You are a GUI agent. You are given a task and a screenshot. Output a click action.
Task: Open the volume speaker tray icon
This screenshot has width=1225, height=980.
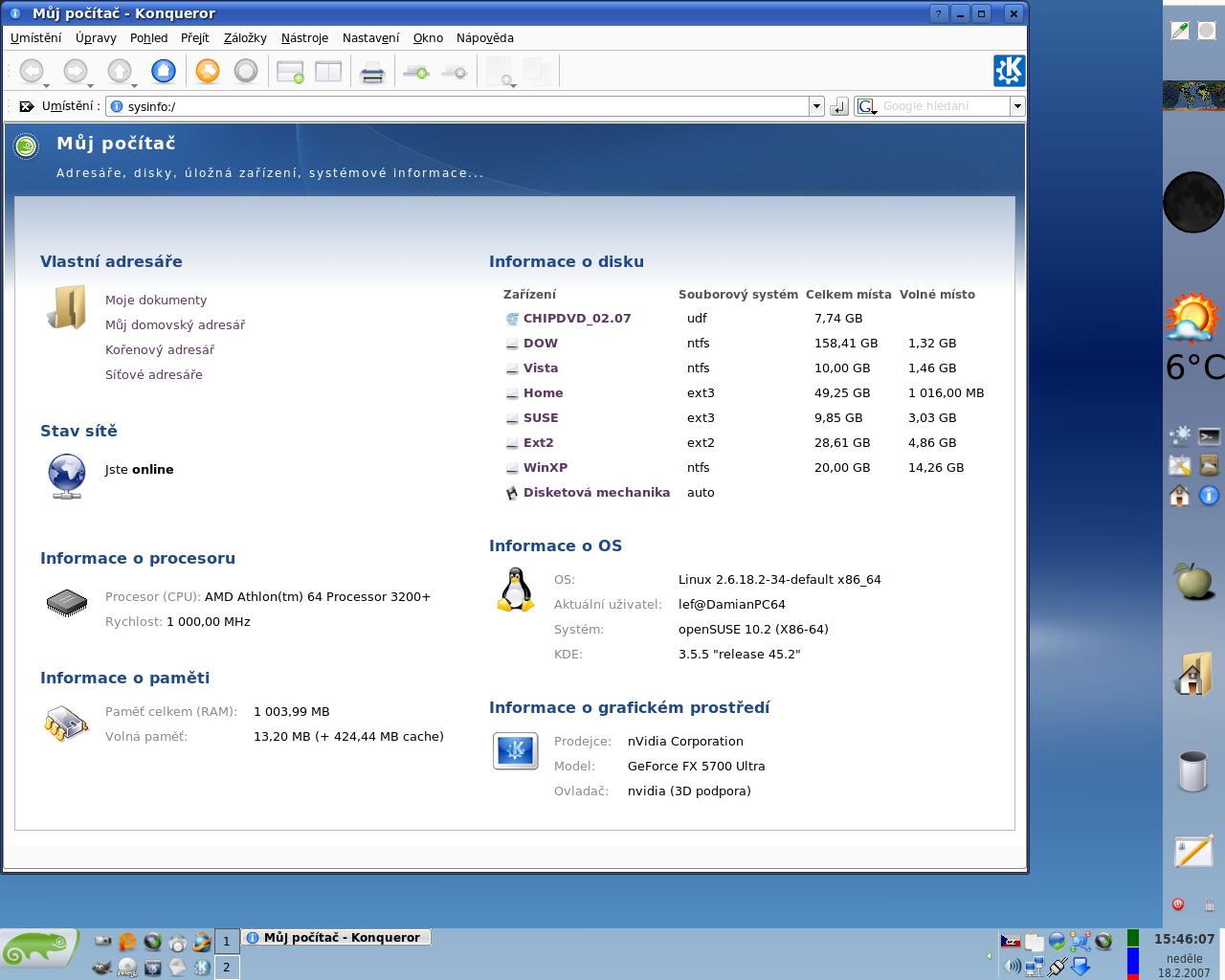click(1012, 967)
